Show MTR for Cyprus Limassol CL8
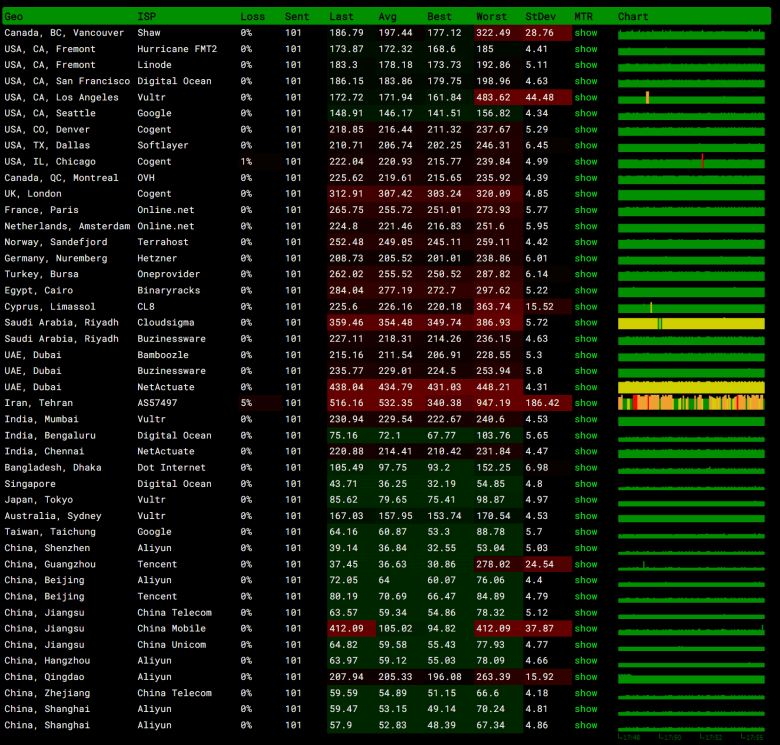 tap(585, 307)
